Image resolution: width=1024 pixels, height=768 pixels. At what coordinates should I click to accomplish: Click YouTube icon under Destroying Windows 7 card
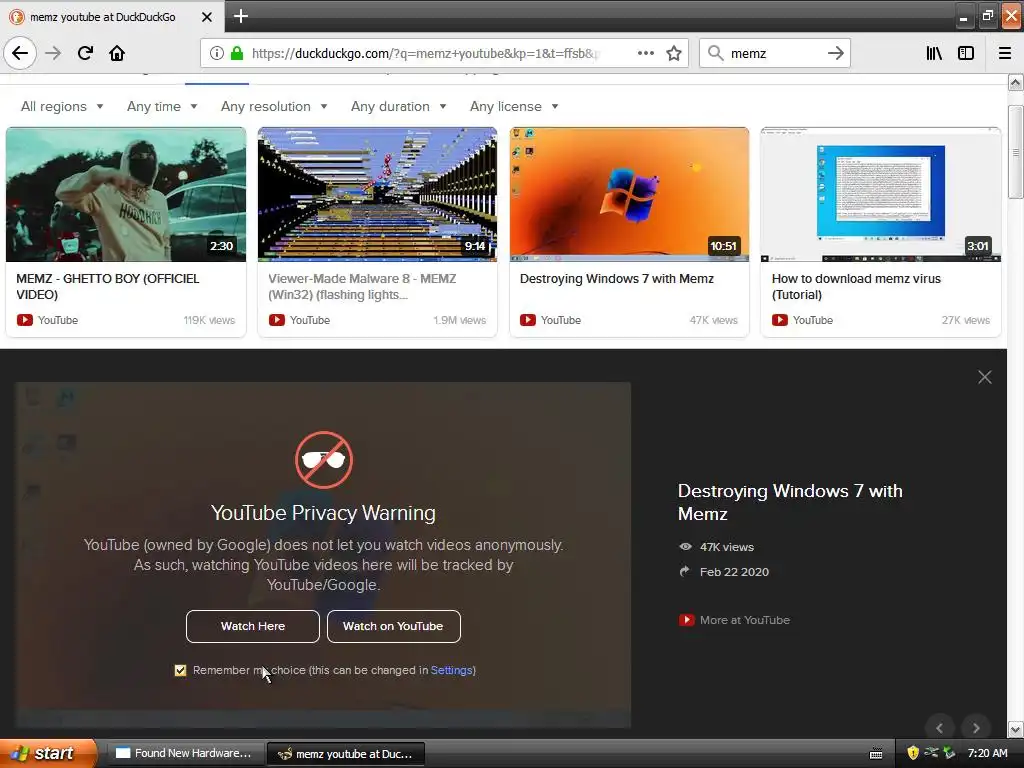point(528,320)
